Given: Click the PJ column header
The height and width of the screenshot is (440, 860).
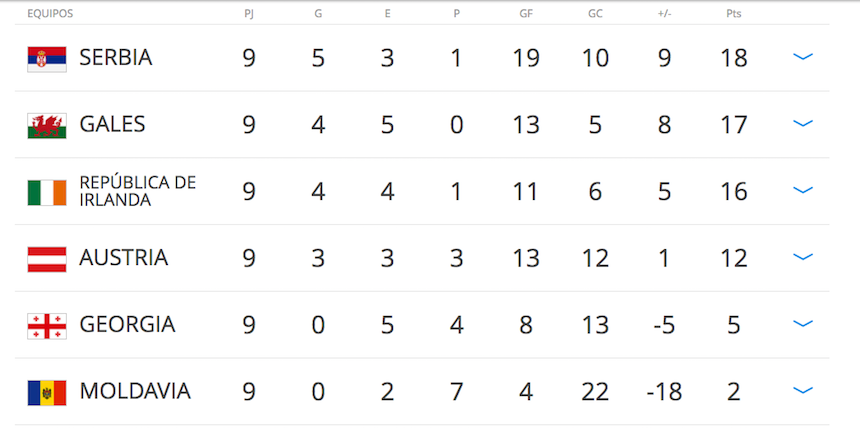Looking at the screenshot, I should click(x=249, y=14).
